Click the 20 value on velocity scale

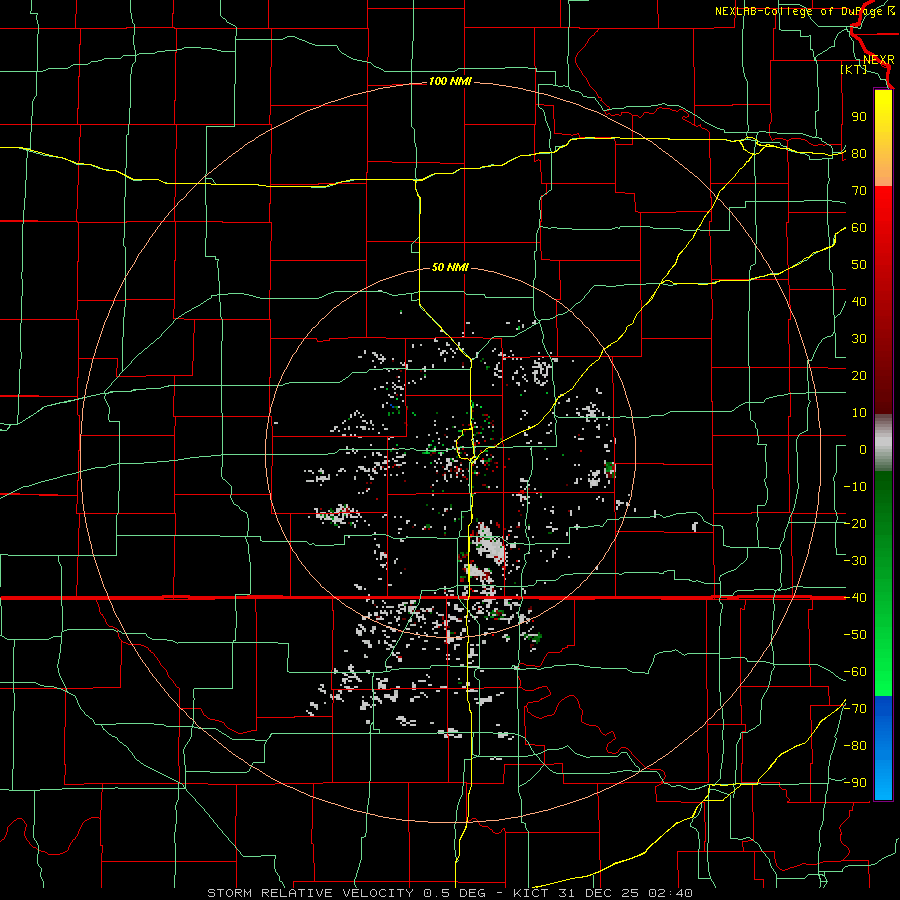pyautogui.click(x=859, y=375)
